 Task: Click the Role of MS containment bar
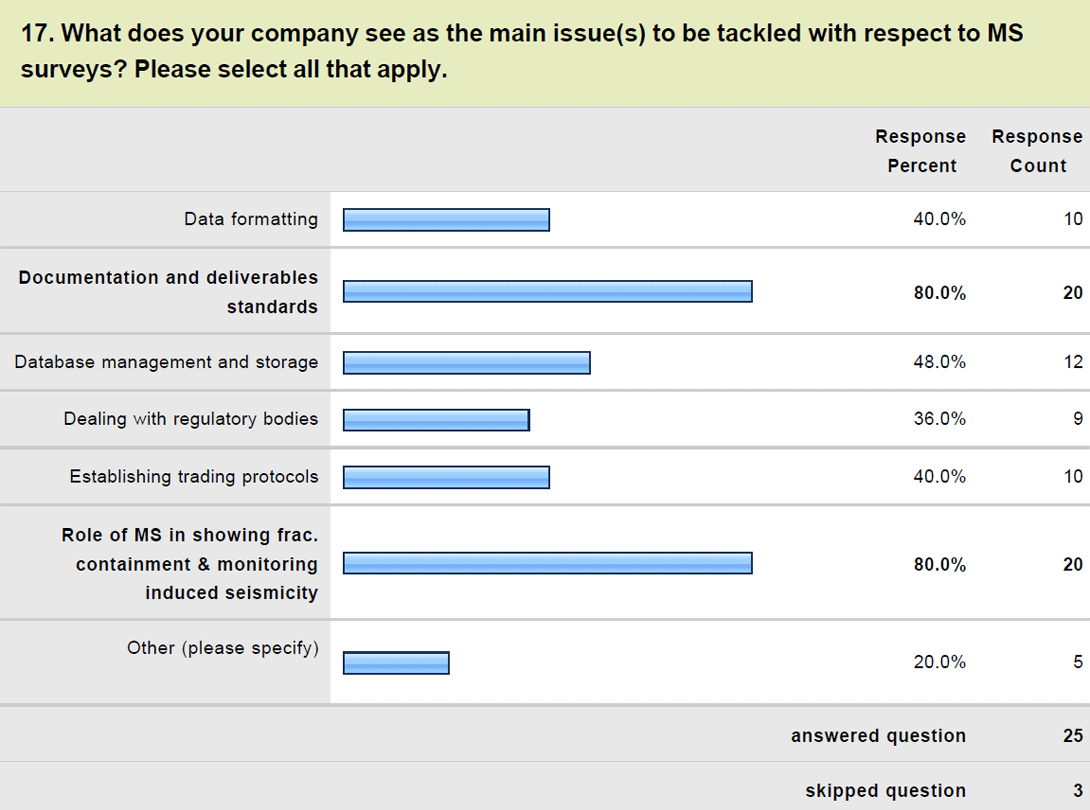548,563
